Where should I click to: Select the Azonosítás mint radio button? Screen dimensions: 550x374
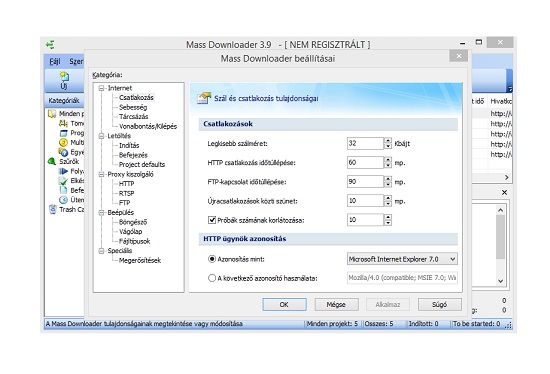pyautogui.click(x=212, y=259)
